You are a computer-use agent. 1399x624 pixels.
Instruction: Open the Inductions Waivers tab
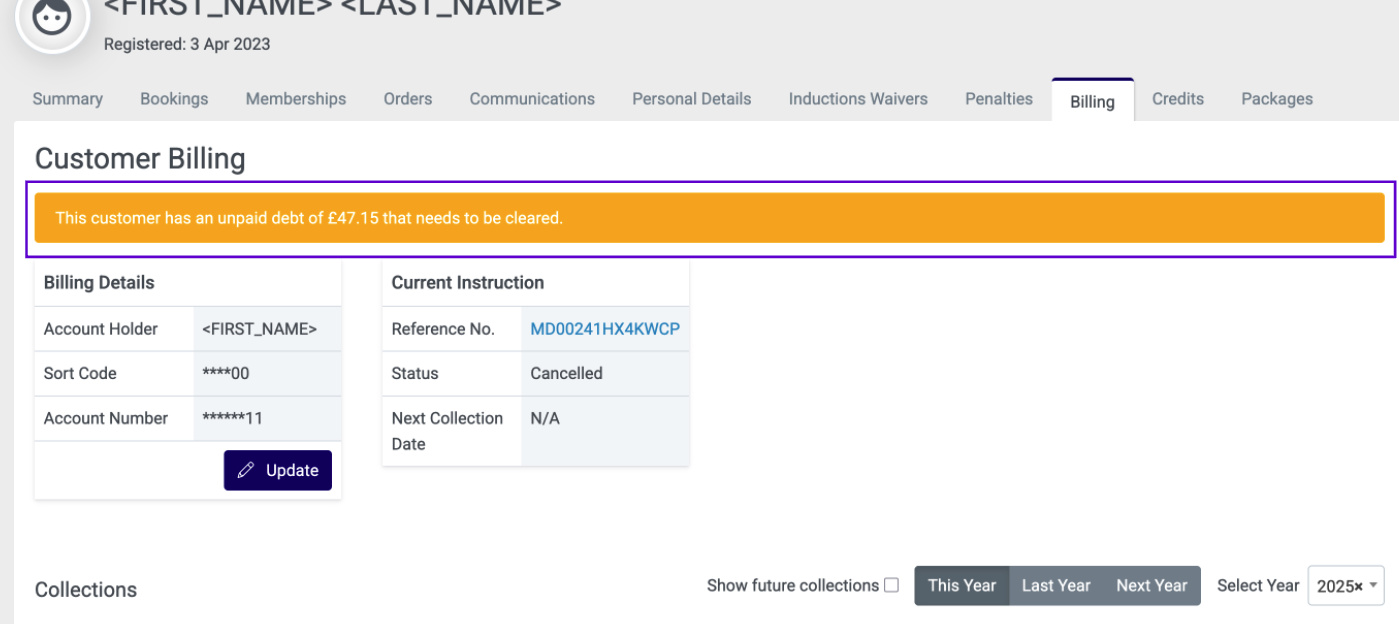[x=858, y=99]
